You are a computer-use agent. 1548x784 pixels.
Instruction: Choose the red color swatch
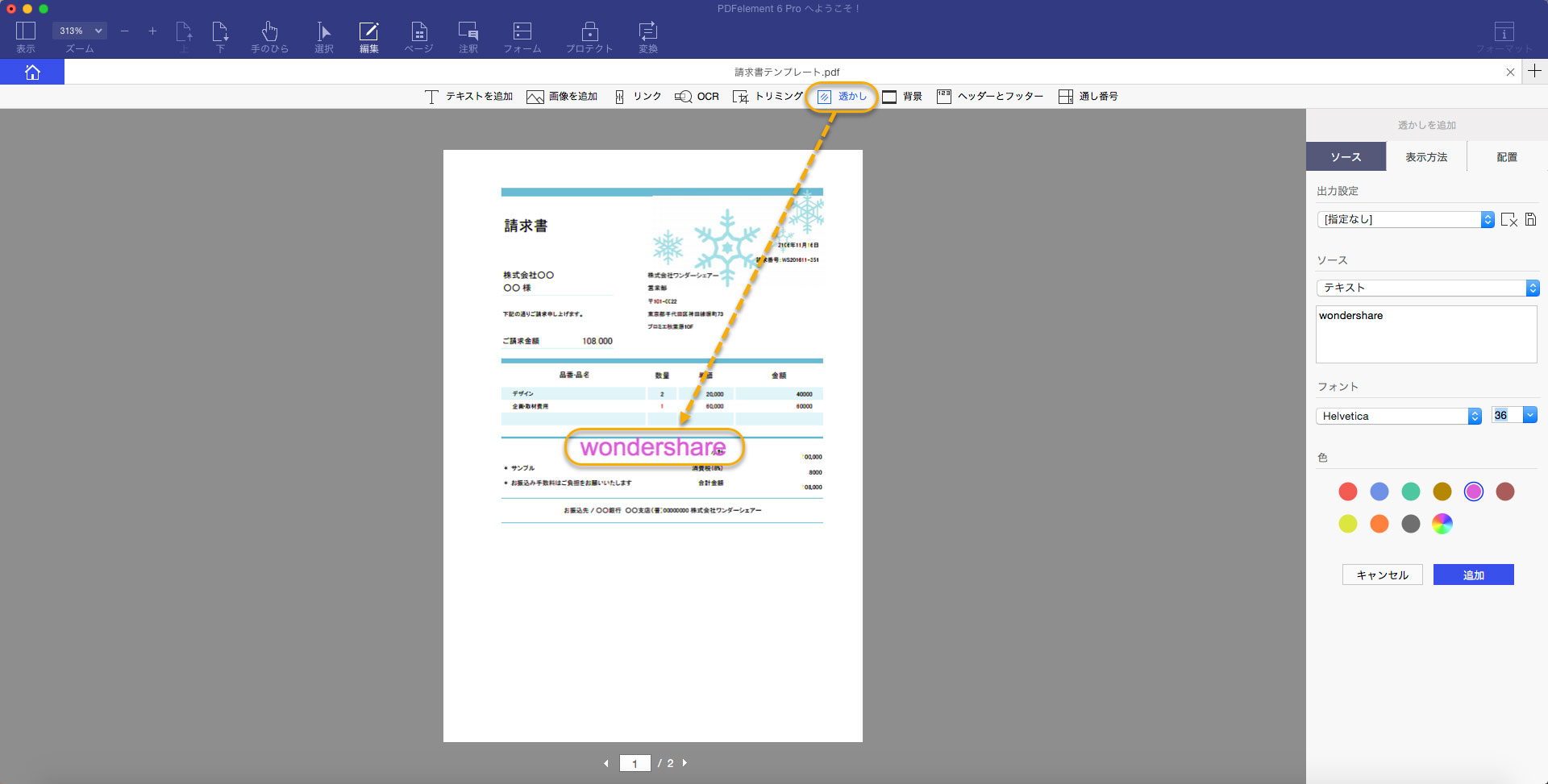click(x=1348, y=492)
